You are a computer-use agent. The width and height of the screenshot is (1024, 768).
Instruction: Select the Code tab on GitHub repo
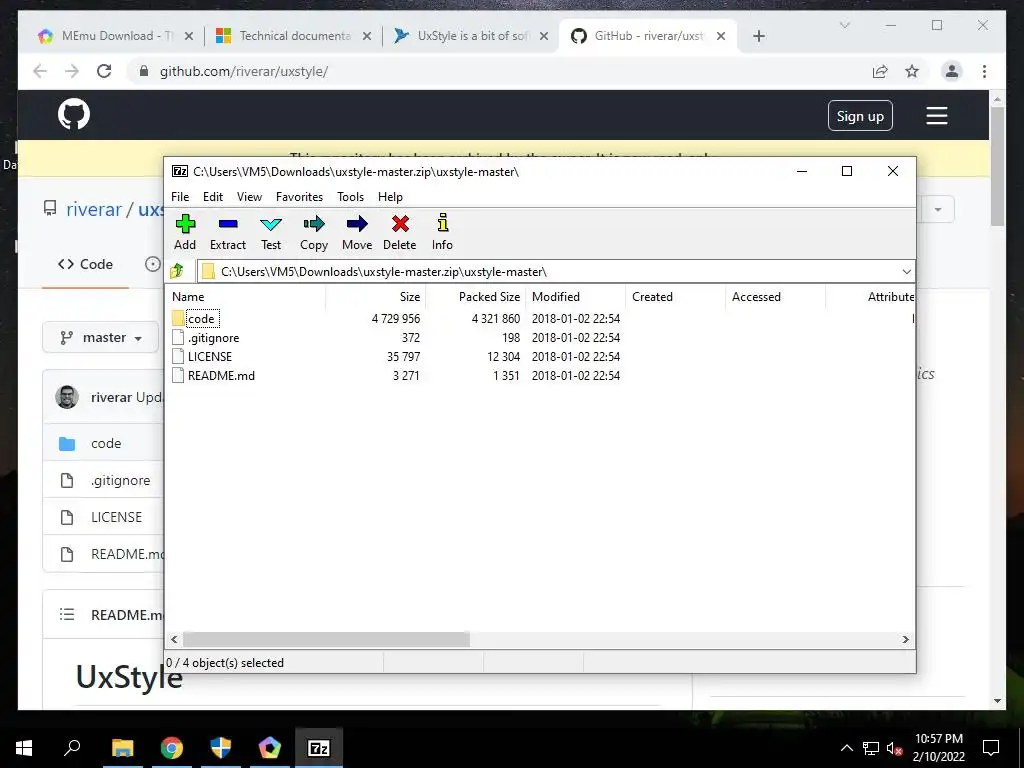coord(86,264)
